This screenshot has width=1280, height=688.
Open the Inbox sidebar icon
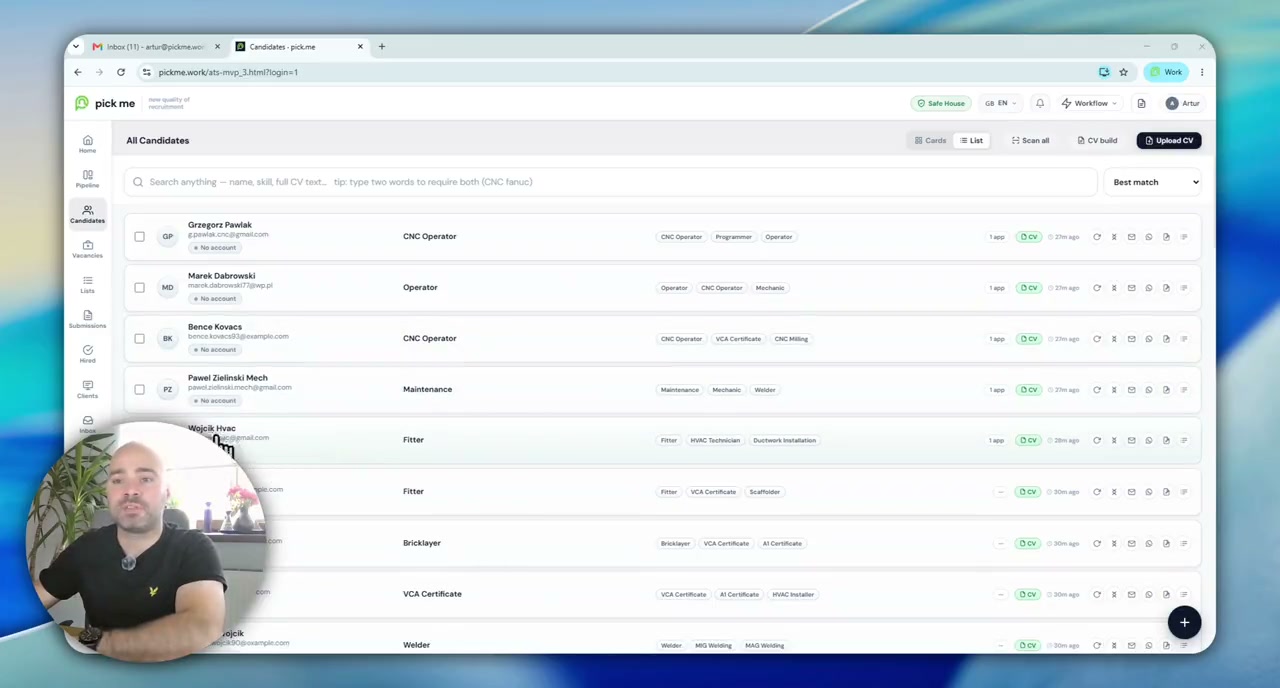[87, 424]
